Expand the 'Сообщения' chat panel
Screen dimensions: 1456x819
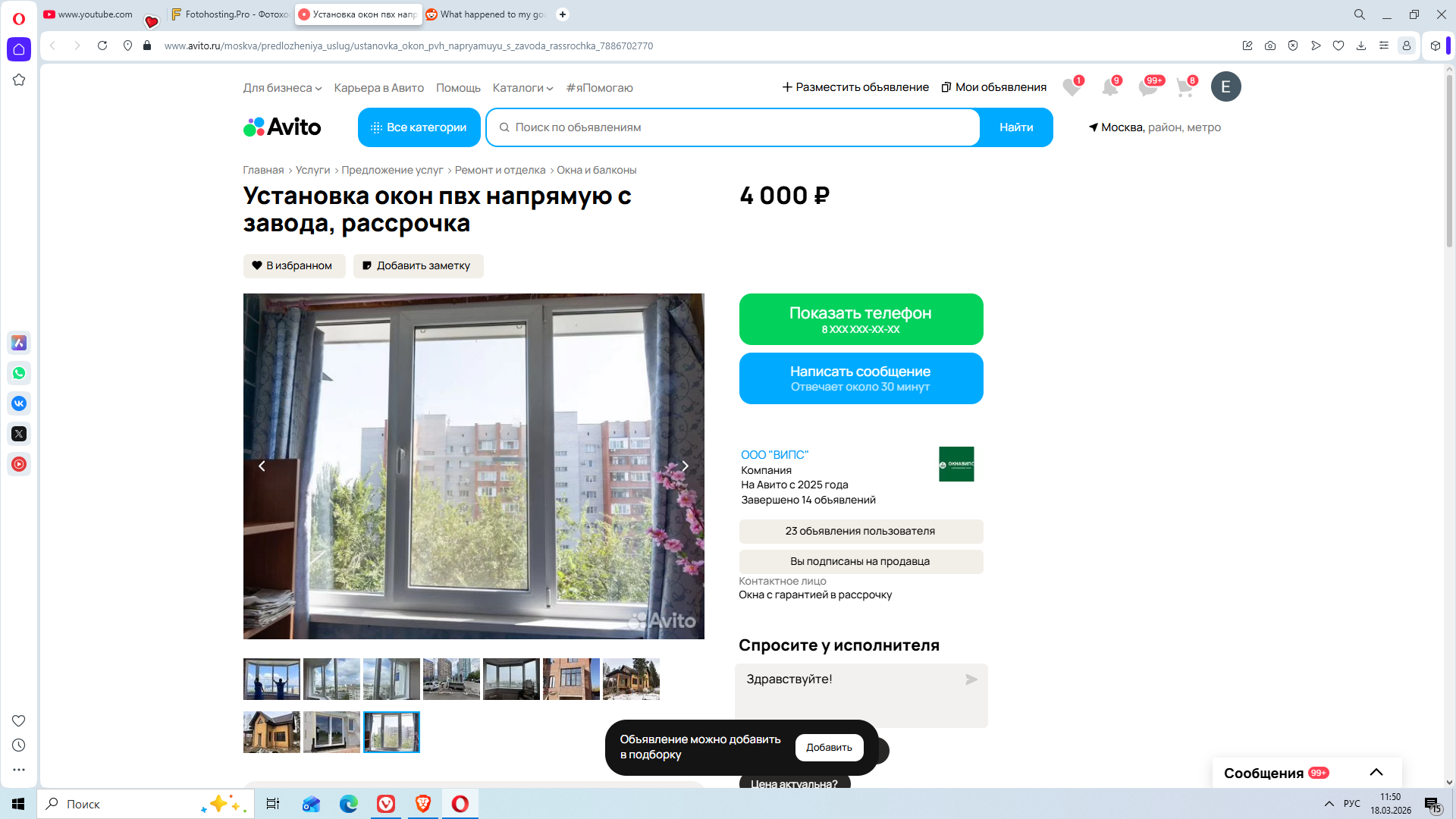tap(1376, 772)
